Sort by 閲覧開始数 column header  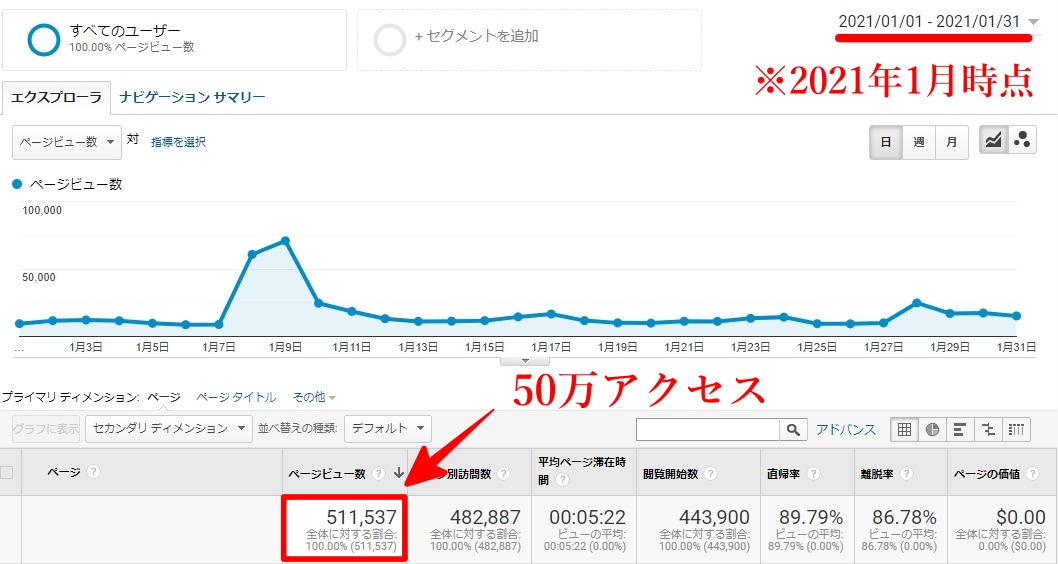(x=670, y=474)
